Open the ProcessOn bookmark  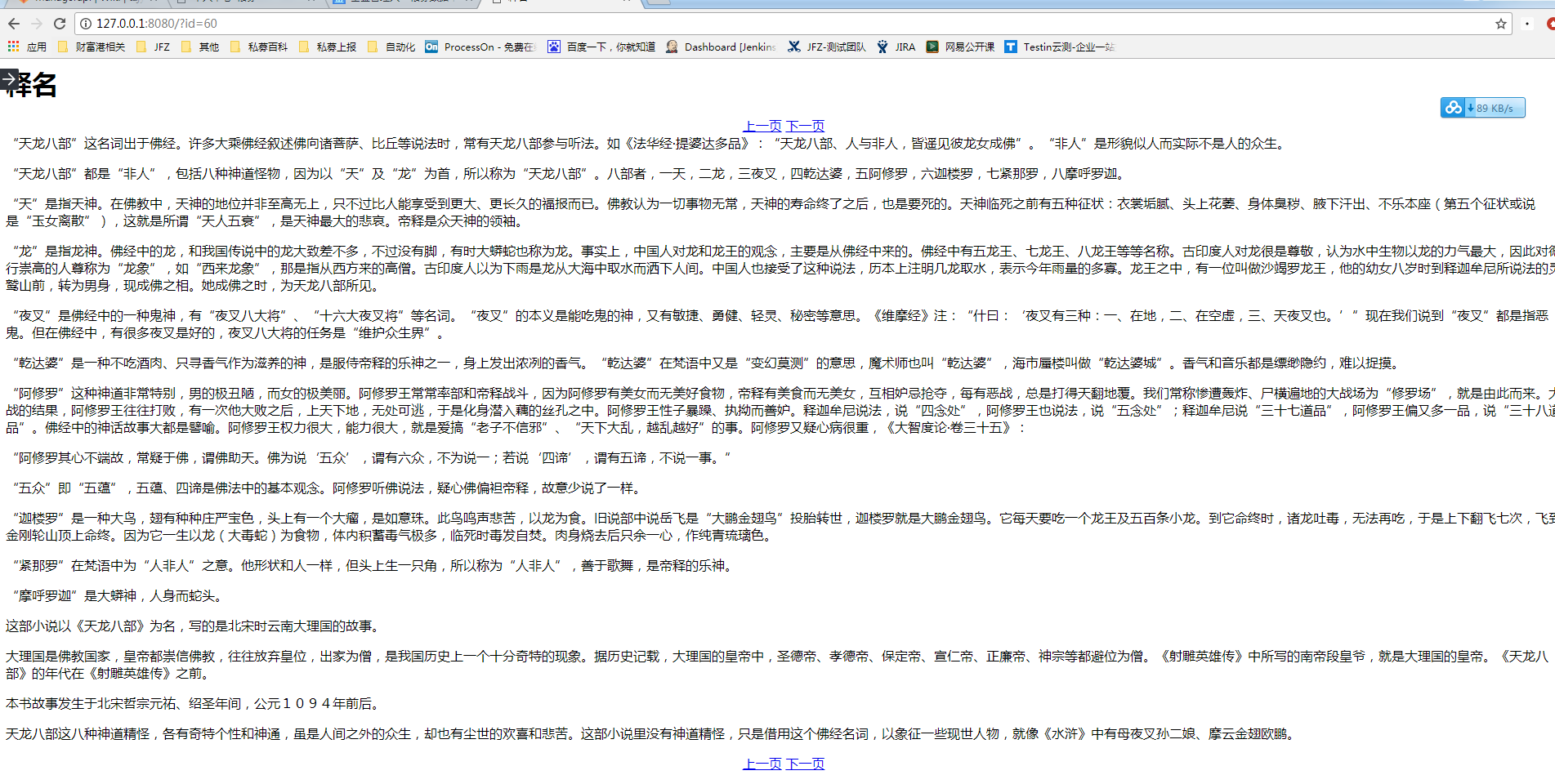click(x=480, y=47)
